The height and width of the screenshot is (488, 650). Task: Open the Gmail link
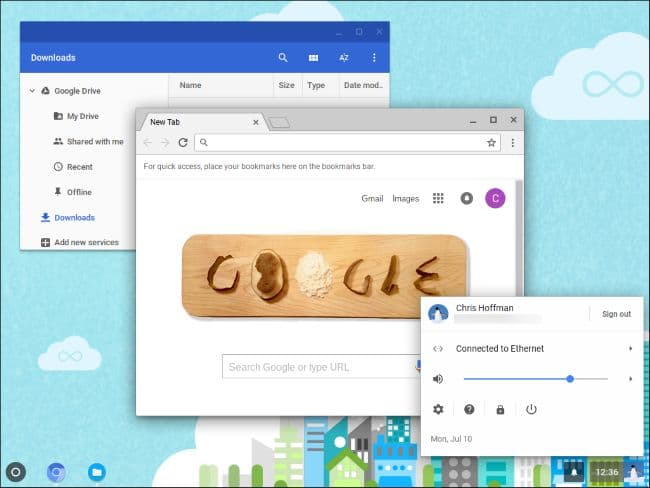(372, 198)
